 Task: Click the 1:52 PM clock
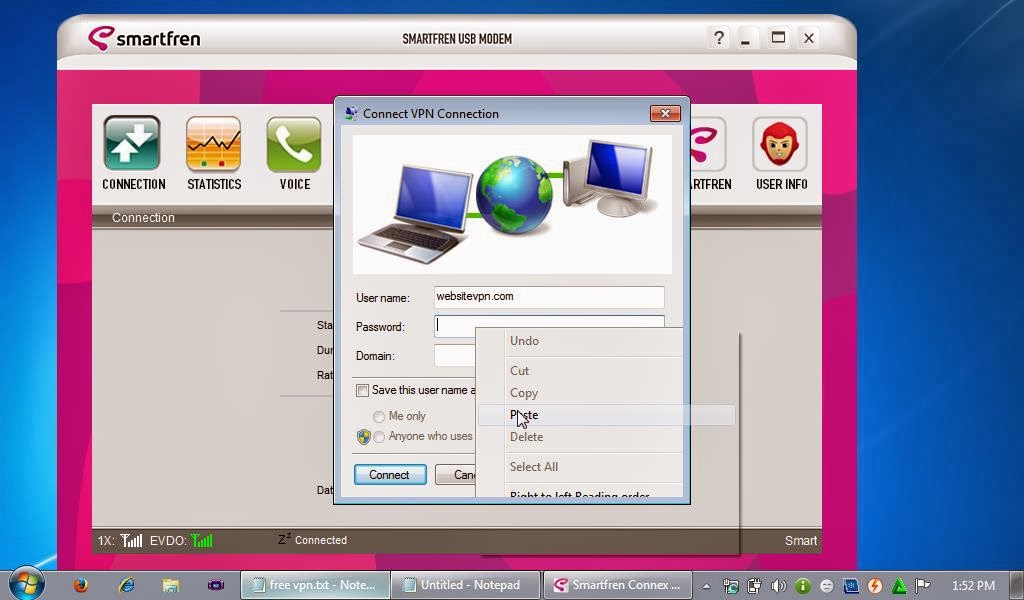(973, 586)
